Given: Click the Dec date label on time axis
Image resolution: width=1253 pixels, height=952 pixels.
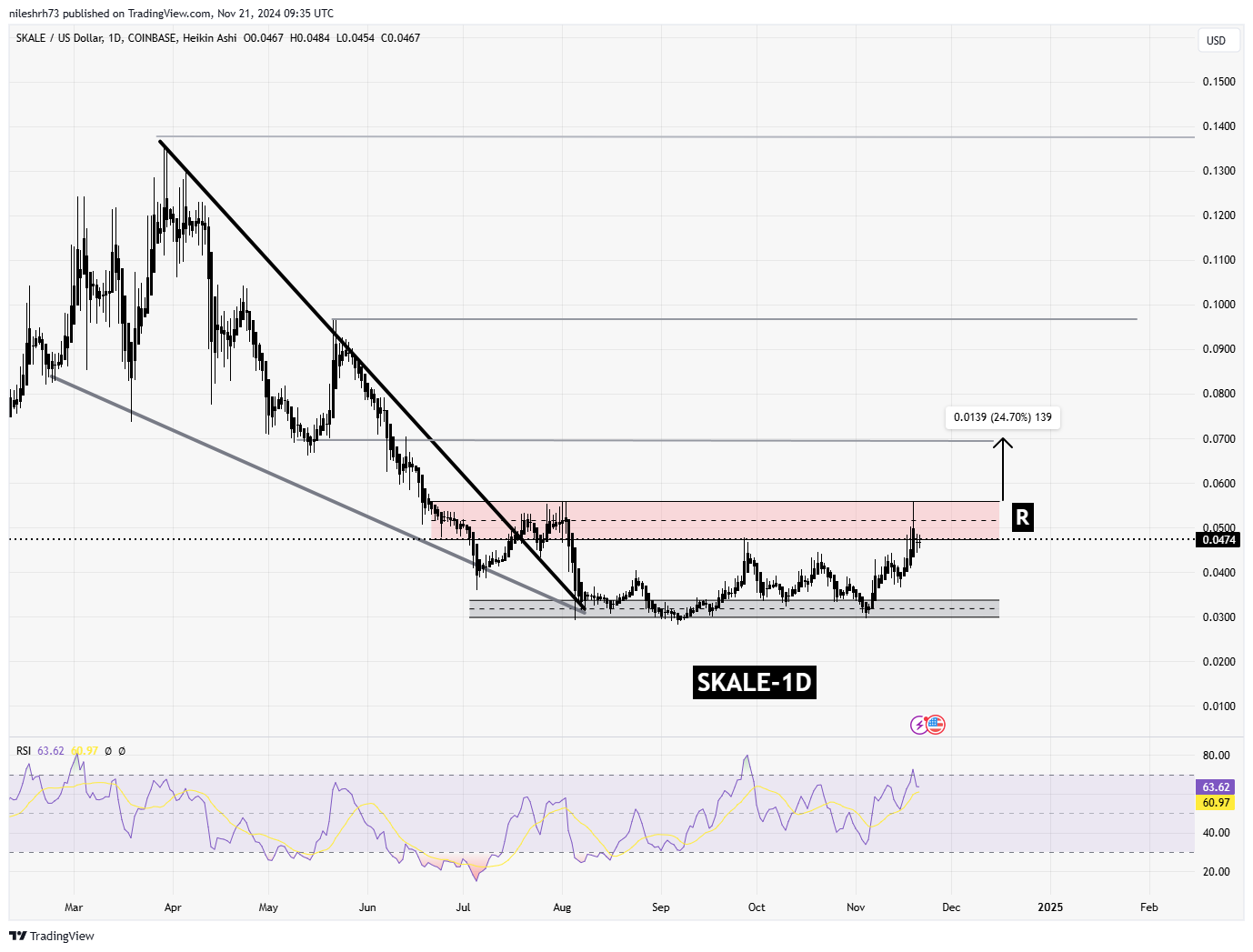Looking at the screenshot, I should point(951,907).
